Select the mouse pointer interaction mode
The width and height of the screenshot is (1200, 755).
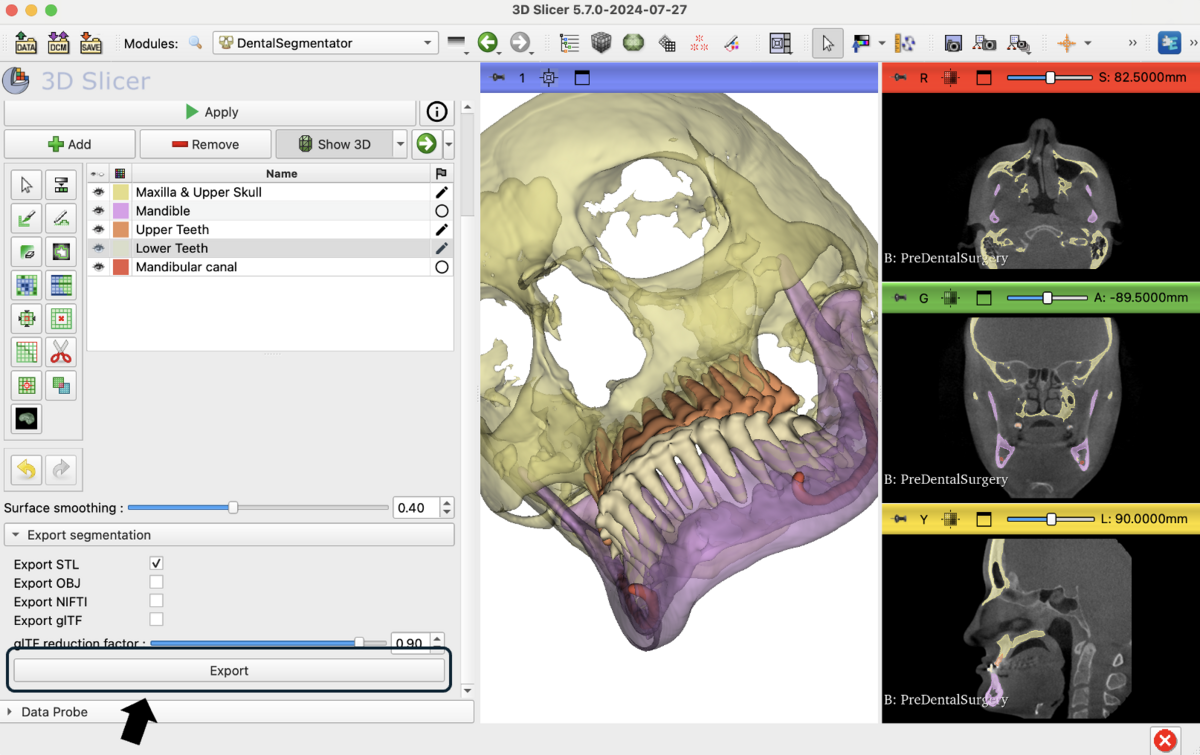(x=827, y=43)
